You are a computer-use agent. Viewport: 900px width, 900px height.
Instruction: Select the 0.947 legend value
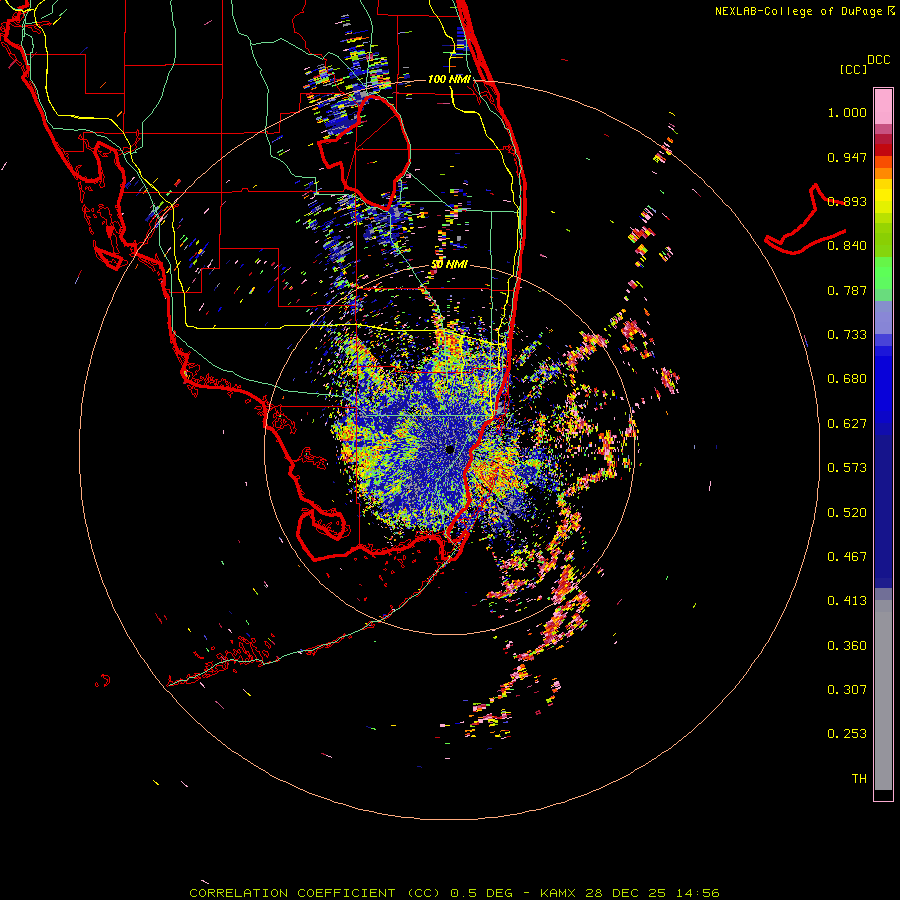pyautogui.click(x=847, y=157)
